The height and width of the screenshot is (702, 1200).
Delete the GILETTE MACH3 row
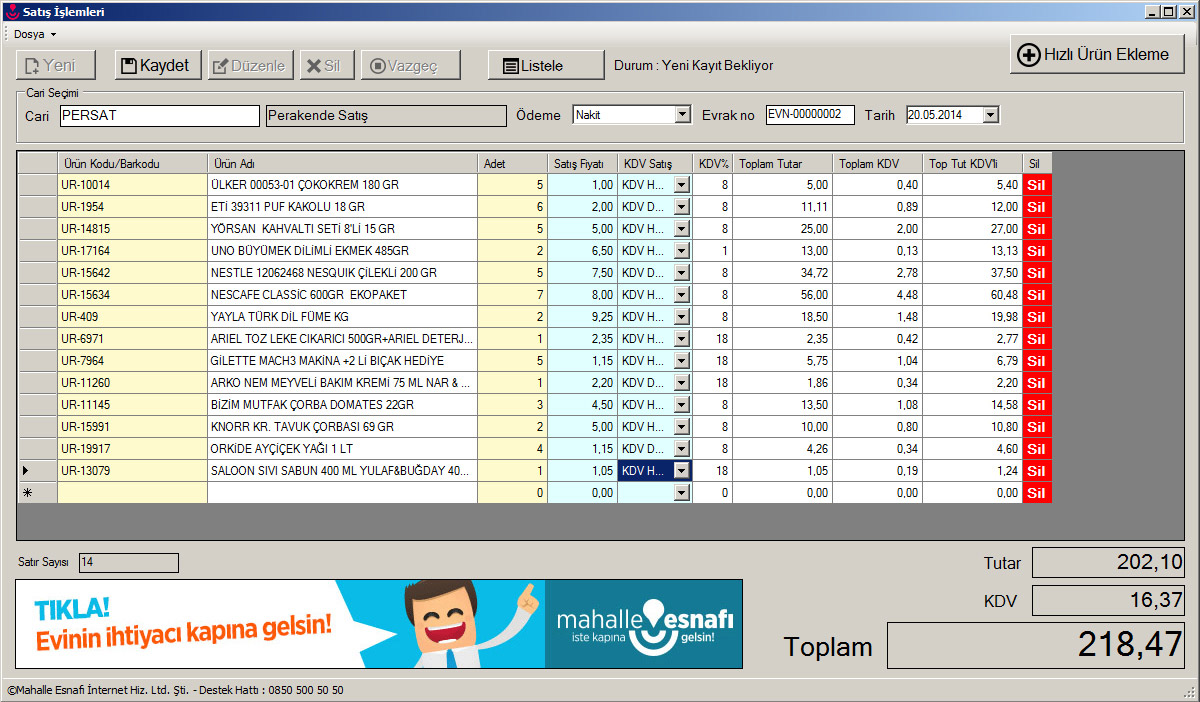point(1037,361)
